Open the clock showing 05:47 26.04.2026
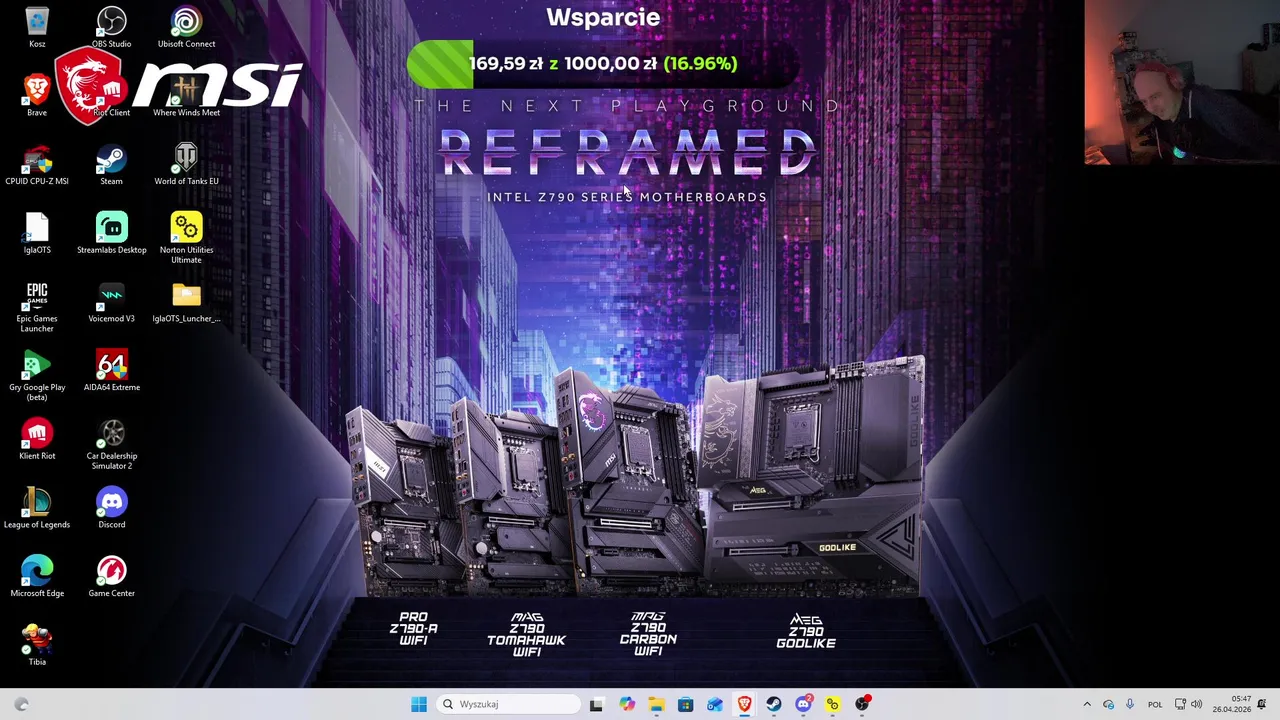Viewport: 1280px width, 720px height. pos(1232,704)
